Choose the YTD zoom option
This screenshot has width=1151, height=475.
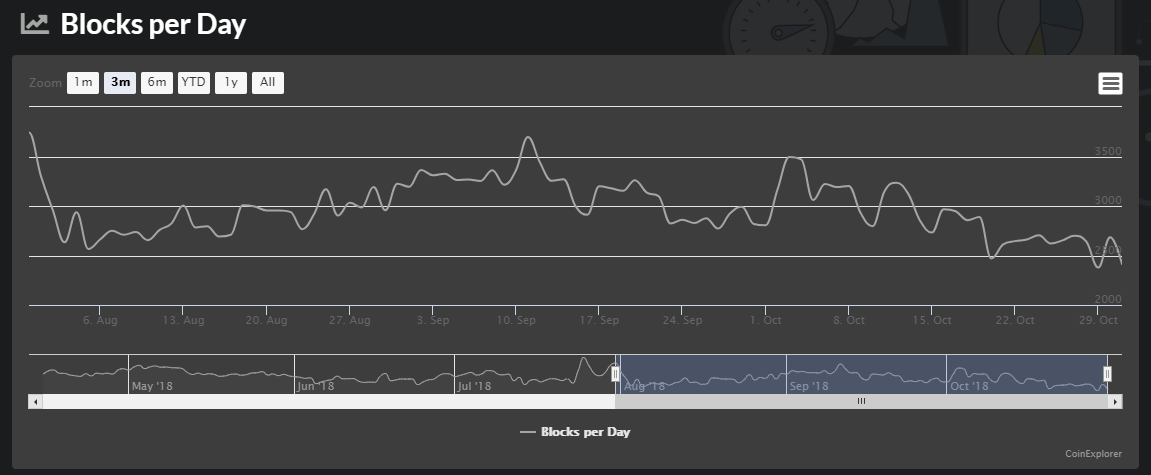[x=194, y=83]
